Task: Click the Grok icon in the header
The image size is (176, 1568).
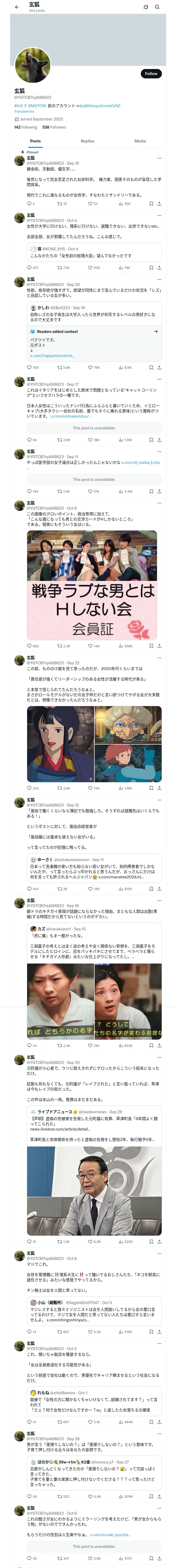Action: click(146, 7)
